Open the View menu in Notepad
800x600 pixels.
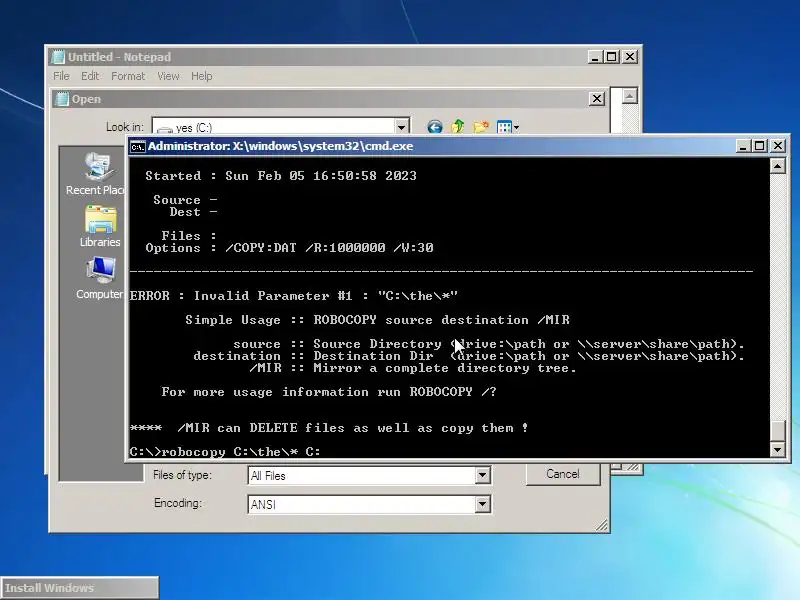click(168, 76)
